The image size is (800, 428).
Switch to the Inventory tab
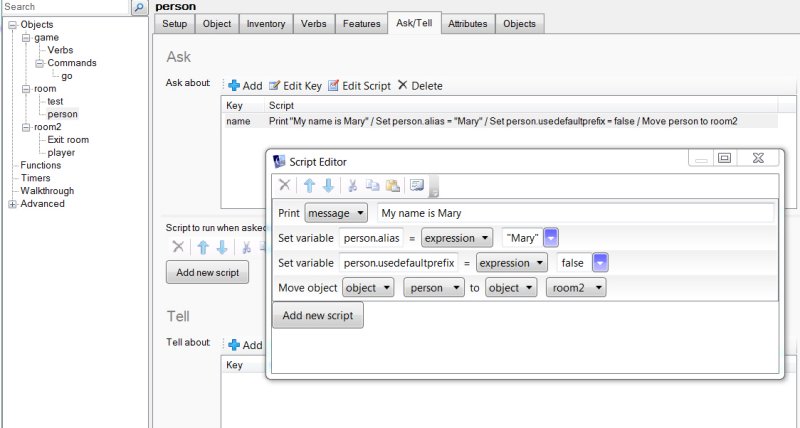pos(265,23)
